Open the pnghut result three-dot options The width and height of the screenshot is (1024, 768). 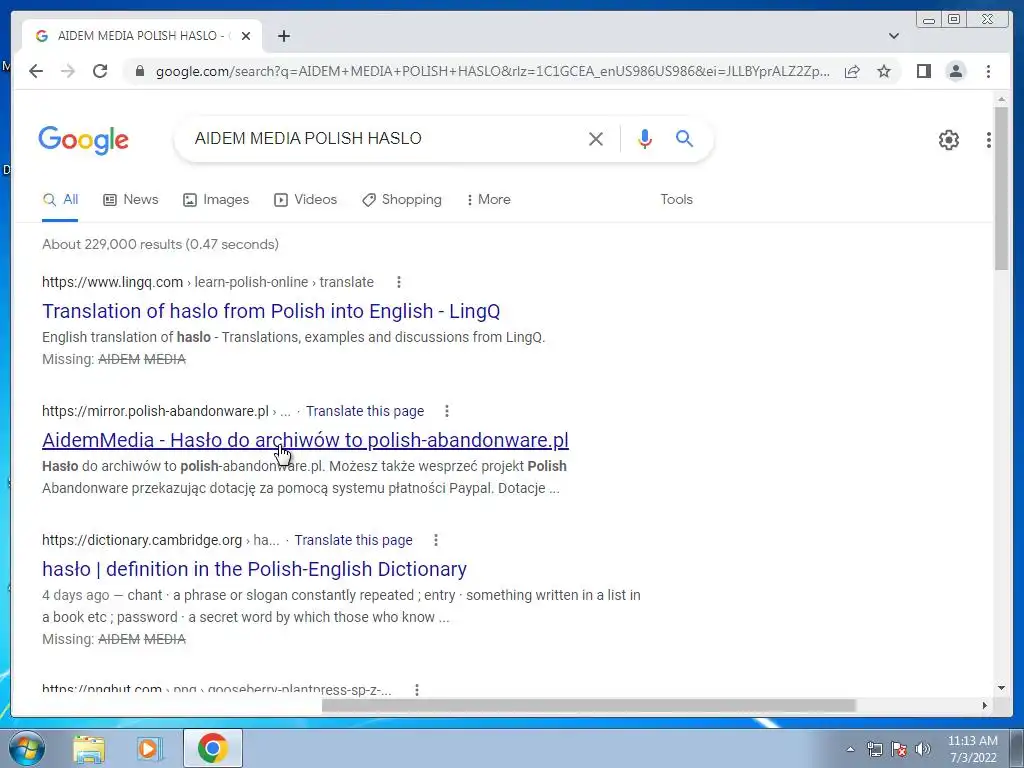[417, 690]
